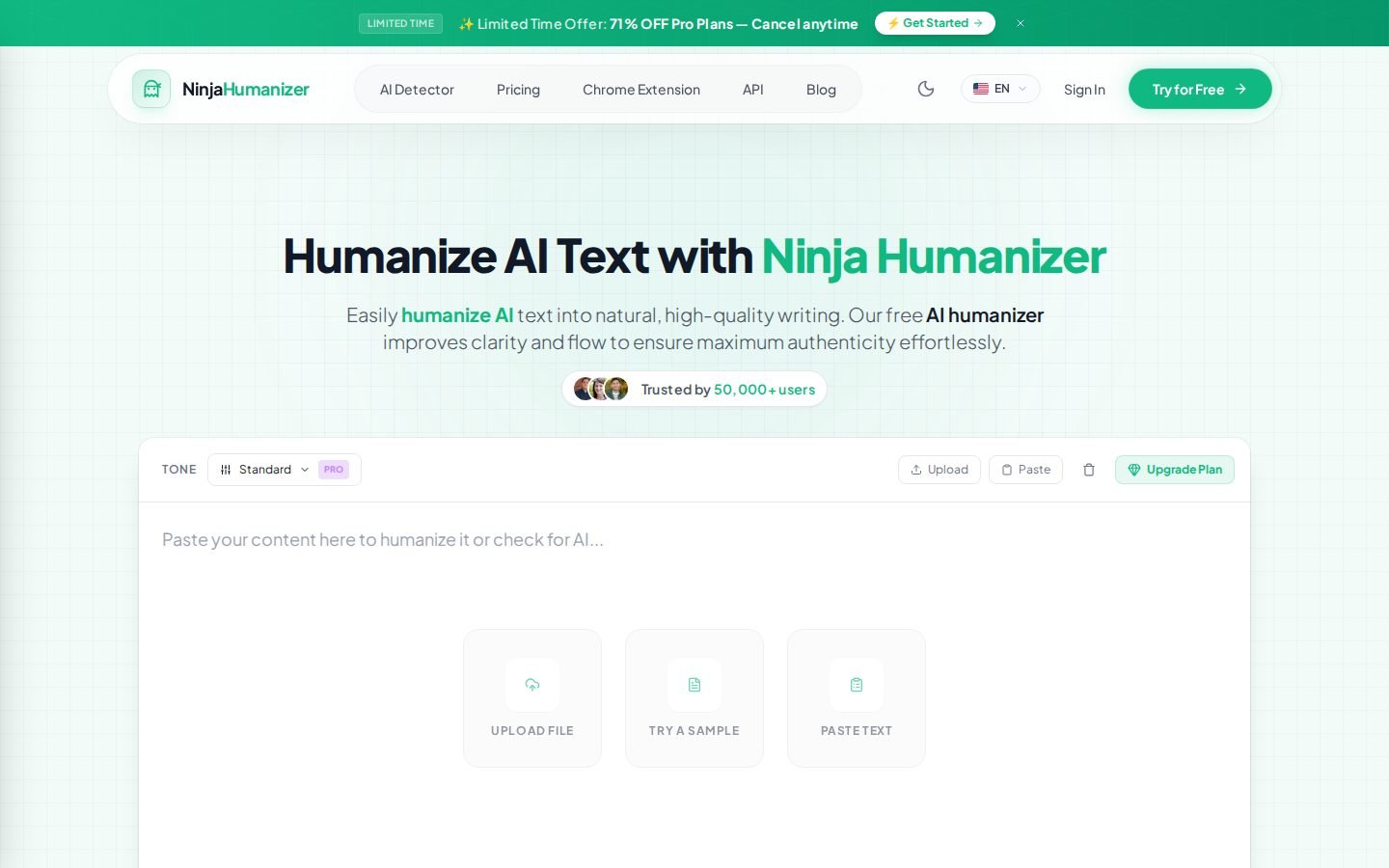Click the NinjaHumanizer ninja logo icon
Image resolution: width=1389 pixels, height=868 pixels.
pos(151,89)
